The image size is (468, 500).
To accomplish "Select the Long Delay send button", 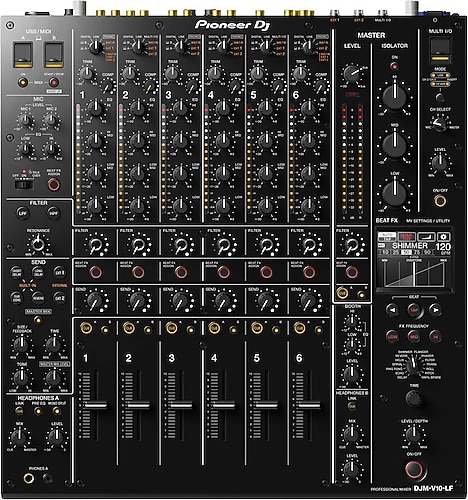I will click(38, 272).
